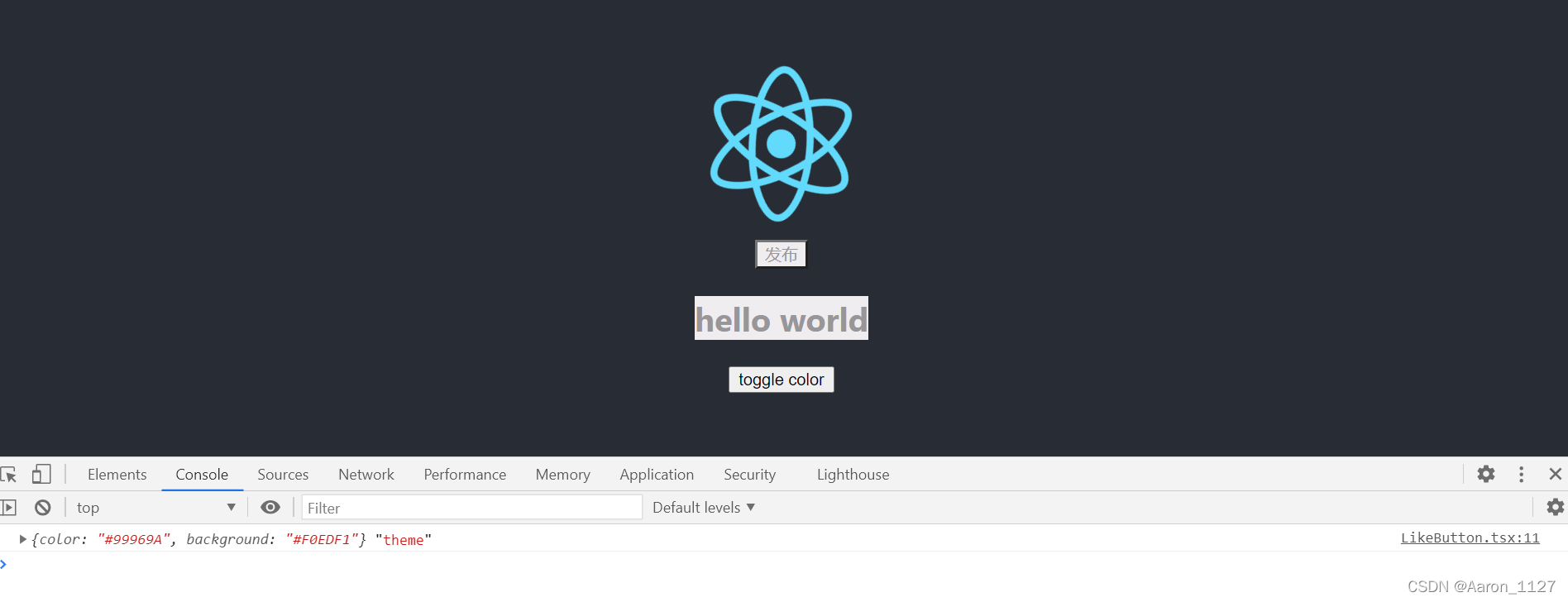Click the toggle color button
Image resolution: width=1568 pixels, height=602 pixels.
(782, 380)
